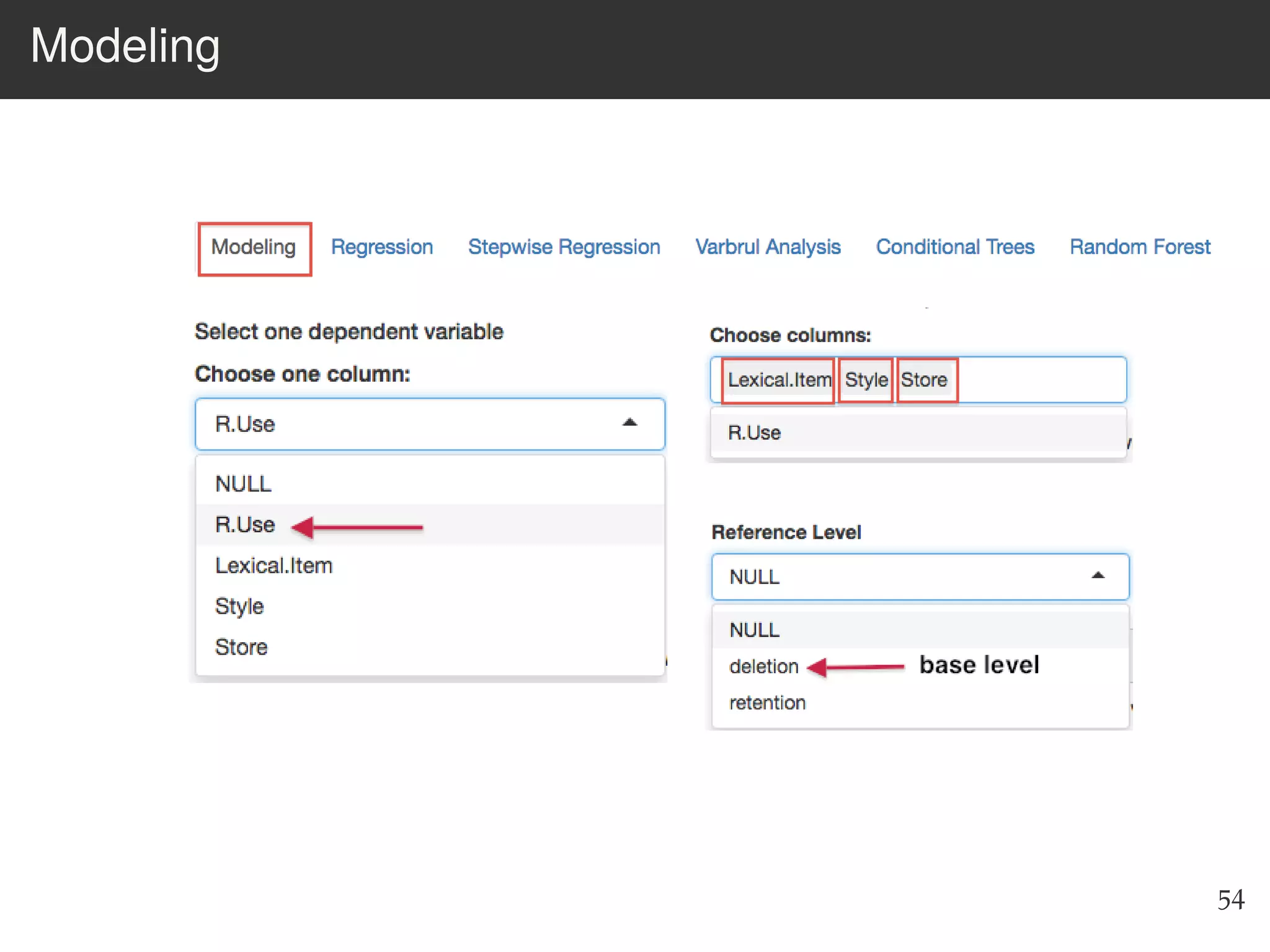1270x952 pixels.
Task: Click the Lexical.Item tag in Choose columns
Action: click(779, 380)
